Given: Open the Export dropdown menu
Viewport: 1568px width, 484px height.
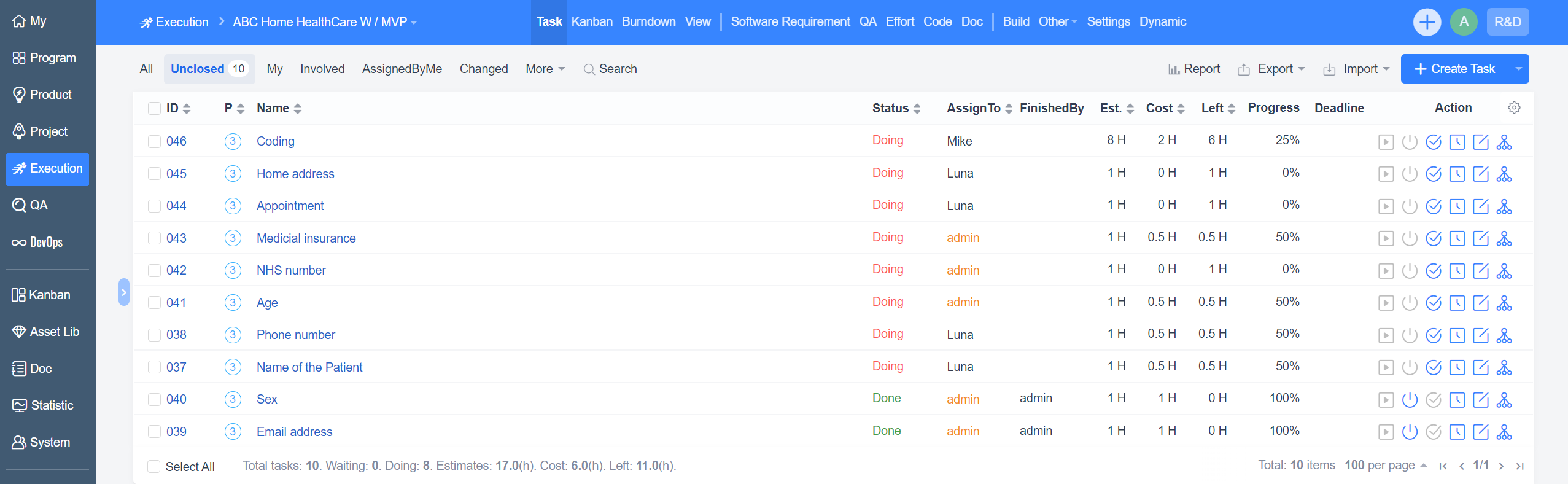Looking at the screenshot, I should click(1271, 69).
